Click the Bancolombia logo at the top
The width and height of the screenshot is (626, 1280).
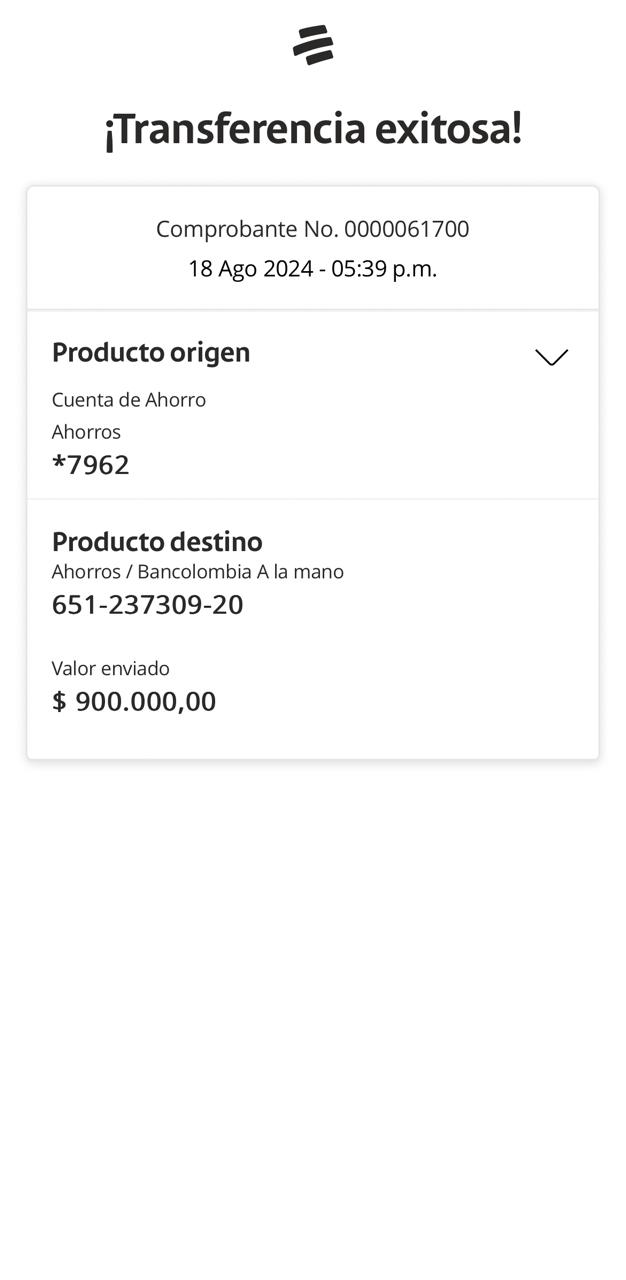click(313, 45)
